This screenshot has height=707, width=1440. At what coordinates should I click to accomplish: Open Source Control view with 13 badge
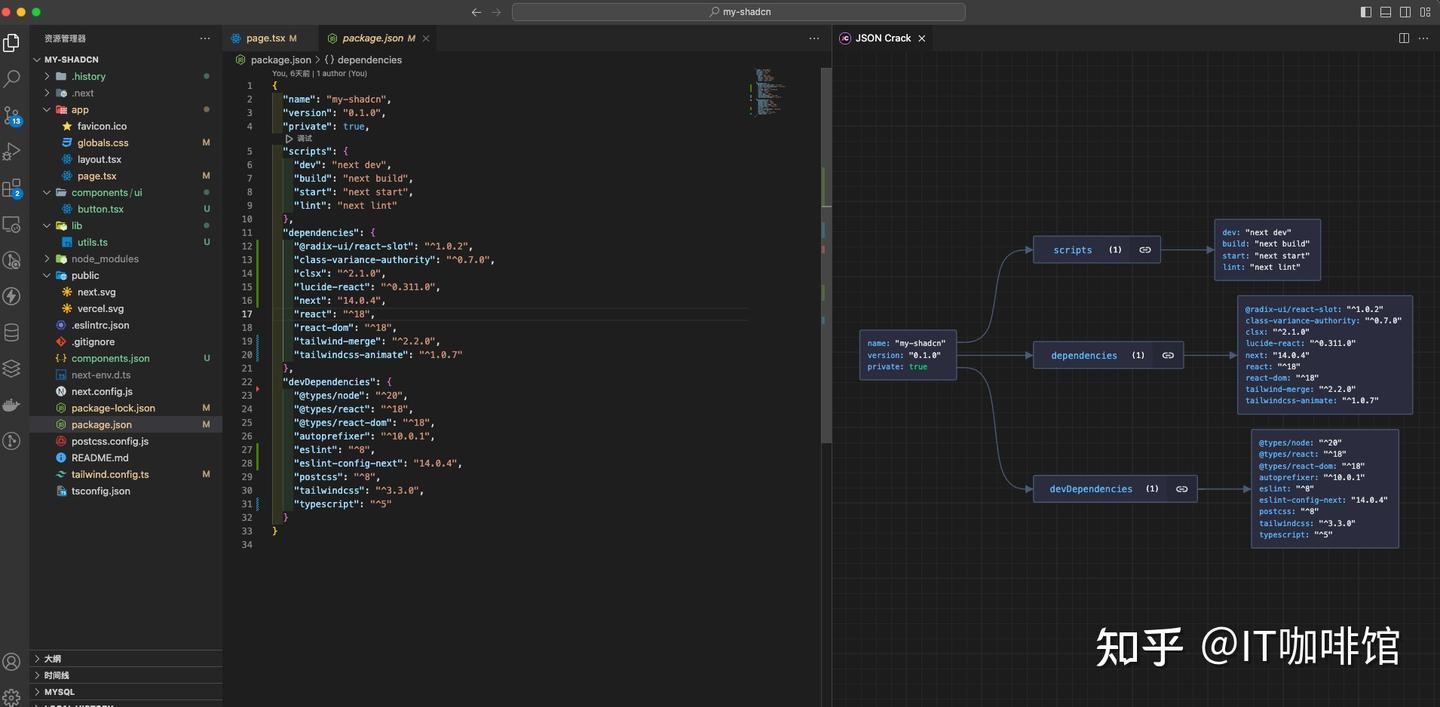tap(12, 116)
